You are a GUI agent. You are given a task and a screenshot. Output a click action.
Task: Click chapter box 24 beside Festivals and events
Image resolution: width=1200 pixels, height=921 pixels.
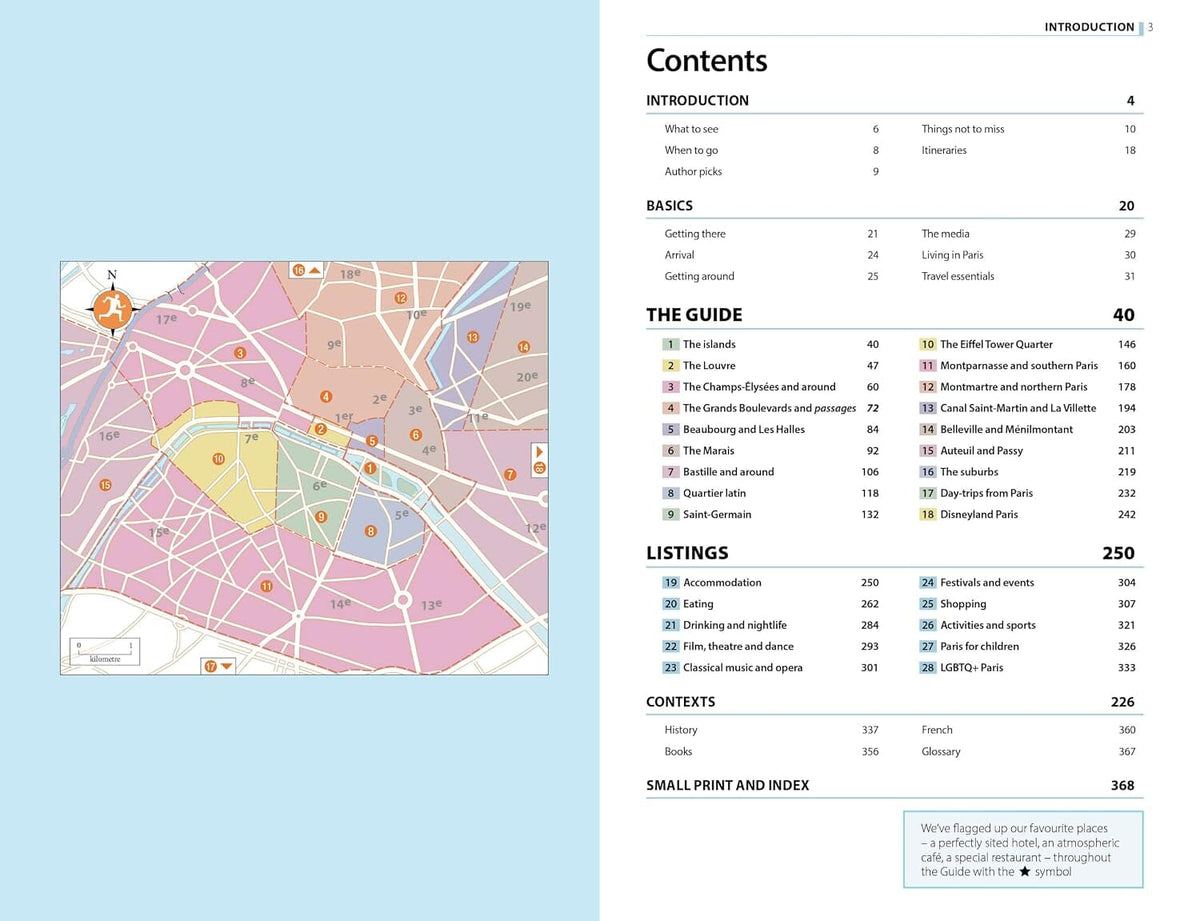pyautogui.click(x=928, y=582)
